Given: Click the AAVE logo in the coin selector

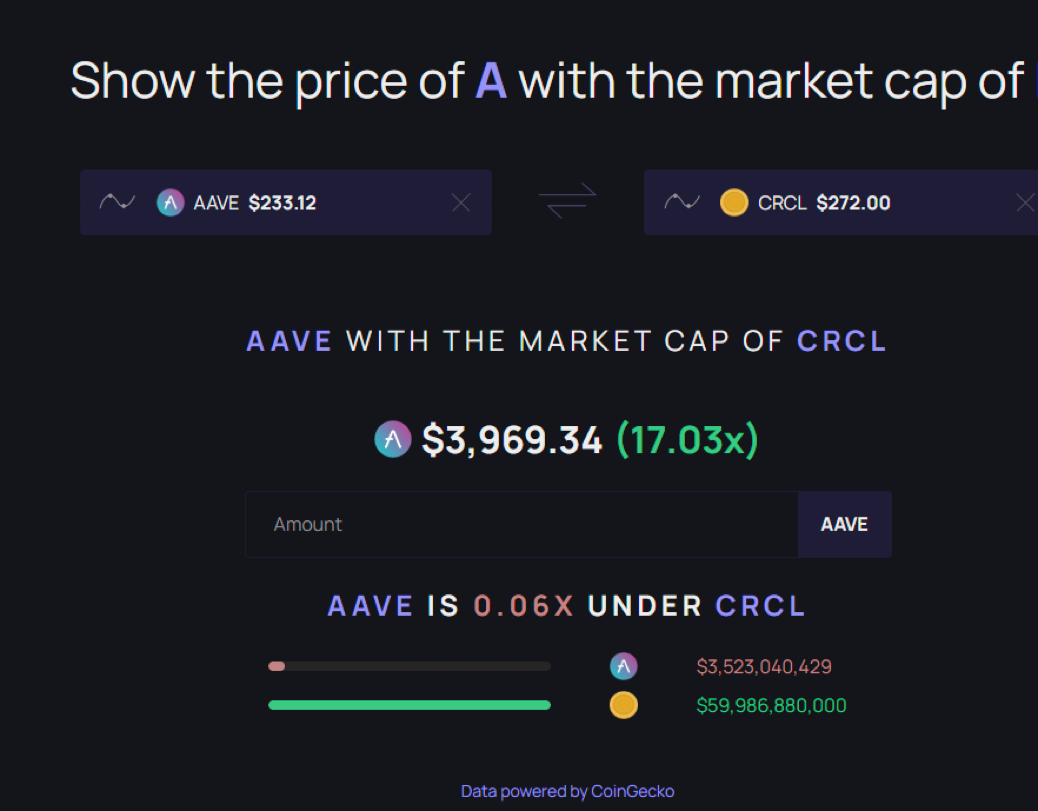Looking at the screenshot, I should (171, 203).
